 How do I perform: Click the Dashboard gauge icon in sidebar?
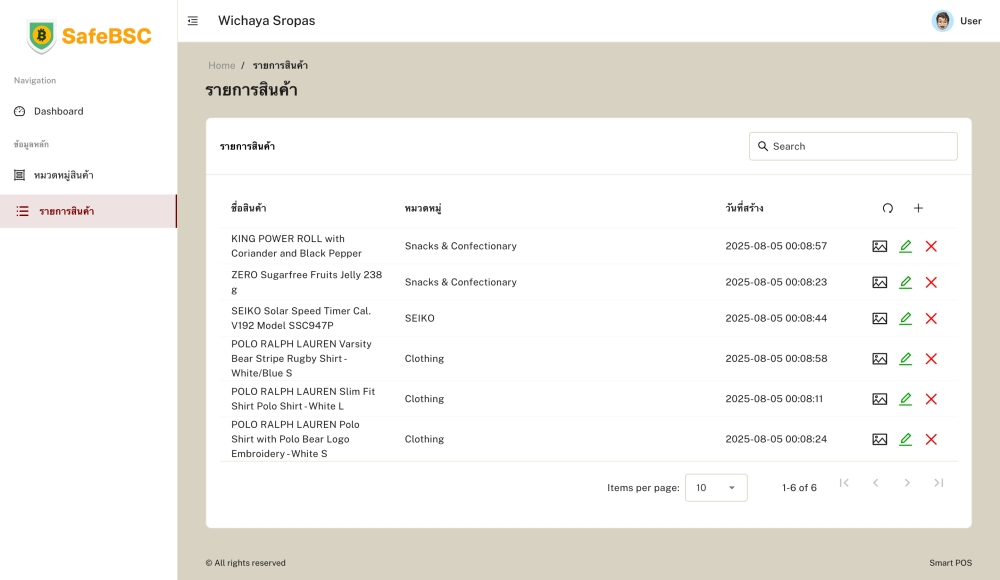coord(20,111)
